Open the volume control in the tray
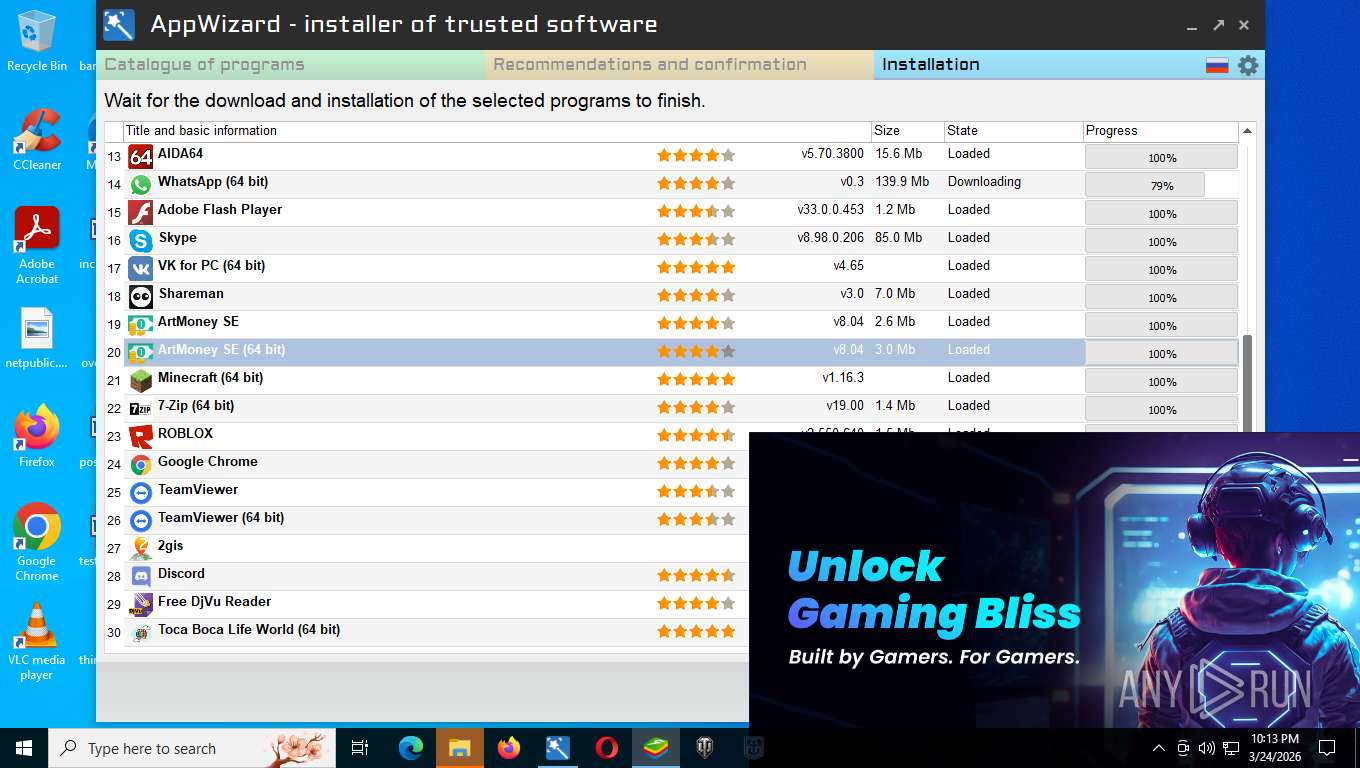 click(x=1206, y=748)
